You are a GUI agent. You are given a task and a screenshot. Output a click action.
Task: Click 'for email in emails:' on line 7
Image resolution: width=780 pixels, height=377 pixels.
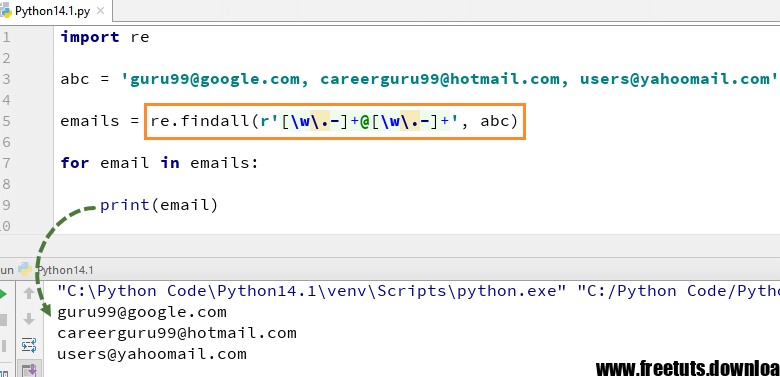pyautogui.click(x=159, y=163)
